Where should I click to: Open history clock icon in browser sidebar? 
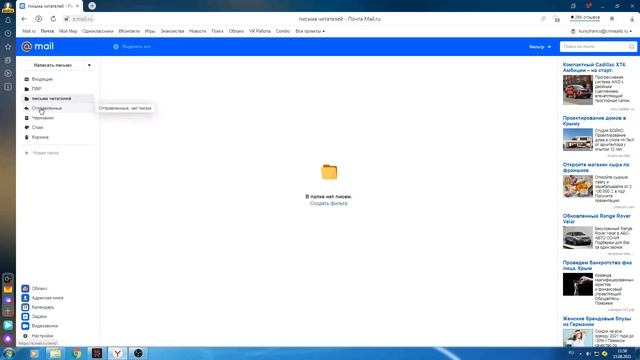8,33
